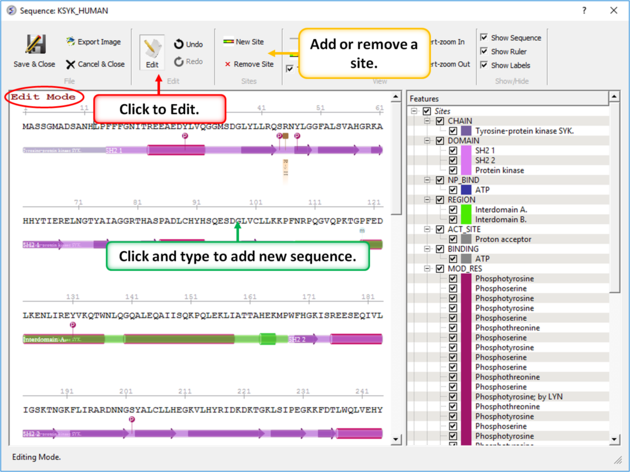Click the New Site icon
630x472 pixels.
228,41
